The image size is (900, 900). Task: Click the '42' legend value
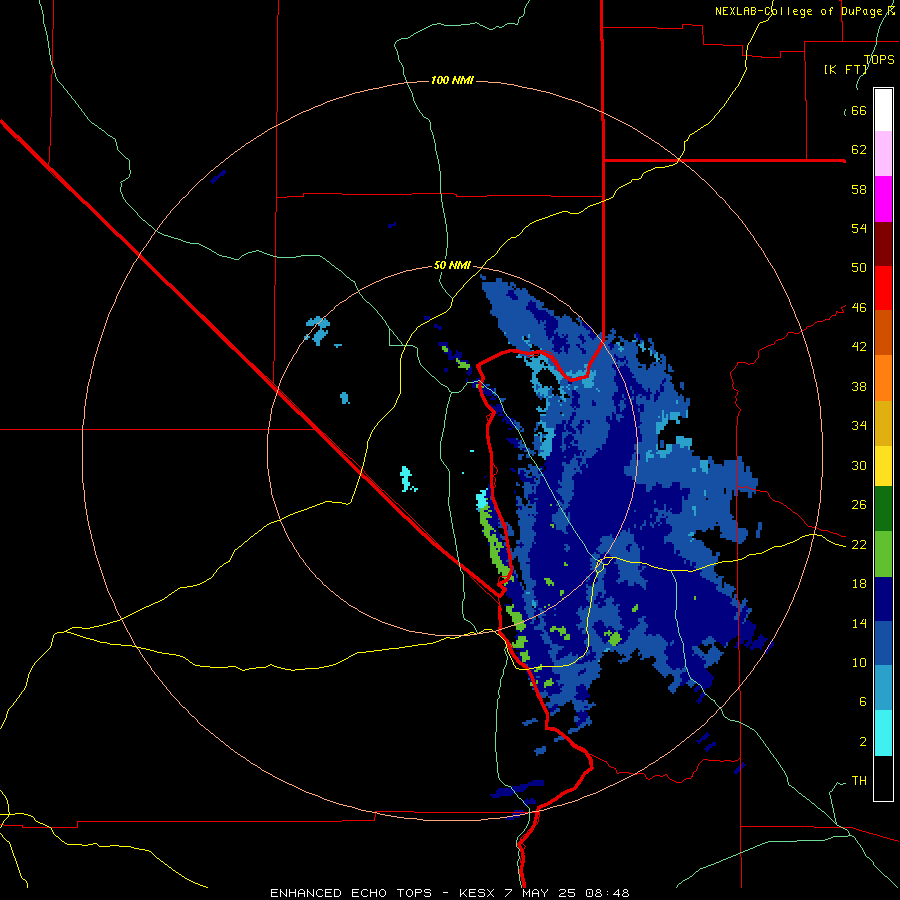point(859,347)
